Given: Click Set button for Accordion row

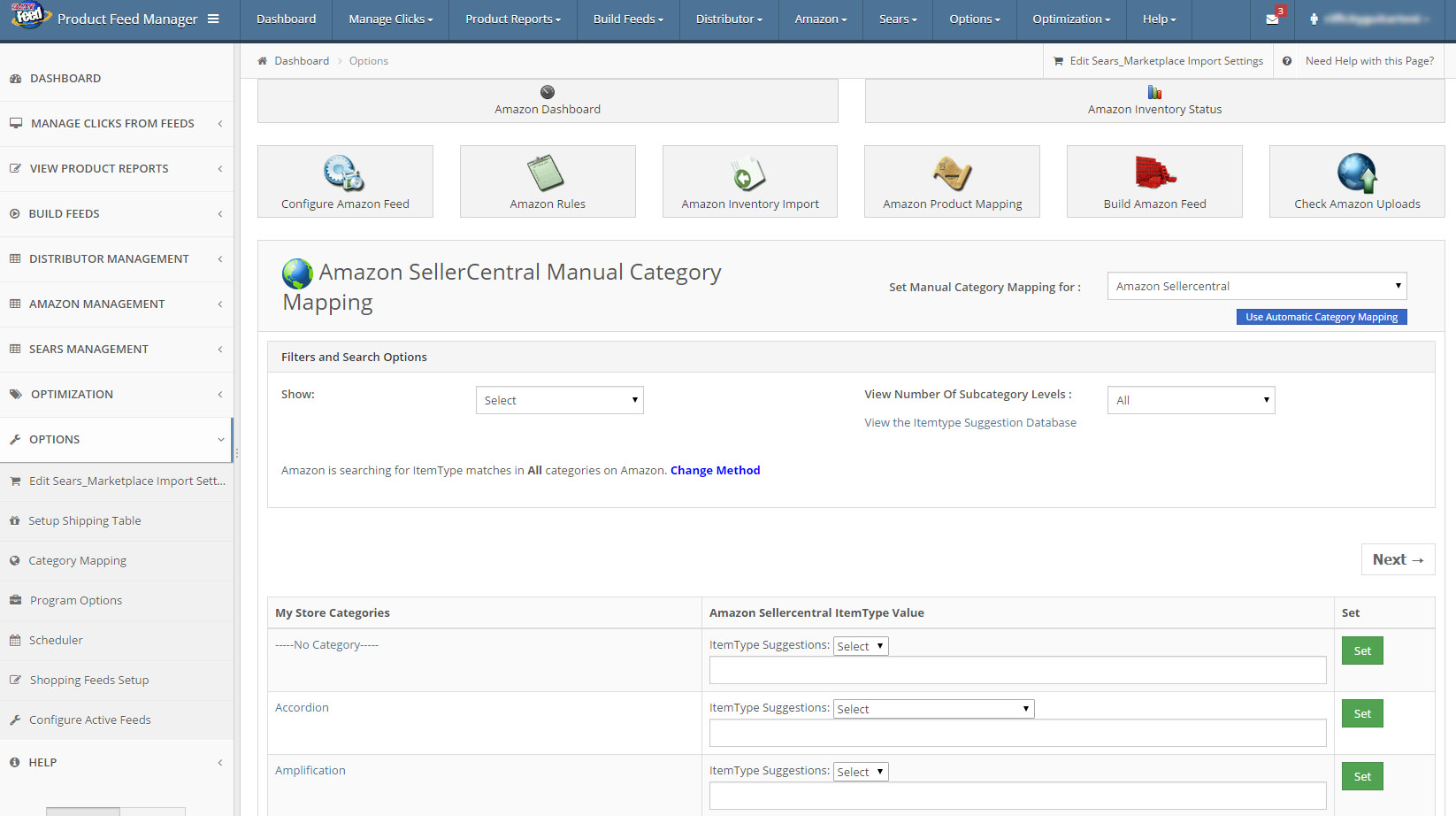Looking at the screenshot, I should pos(1362,713).
